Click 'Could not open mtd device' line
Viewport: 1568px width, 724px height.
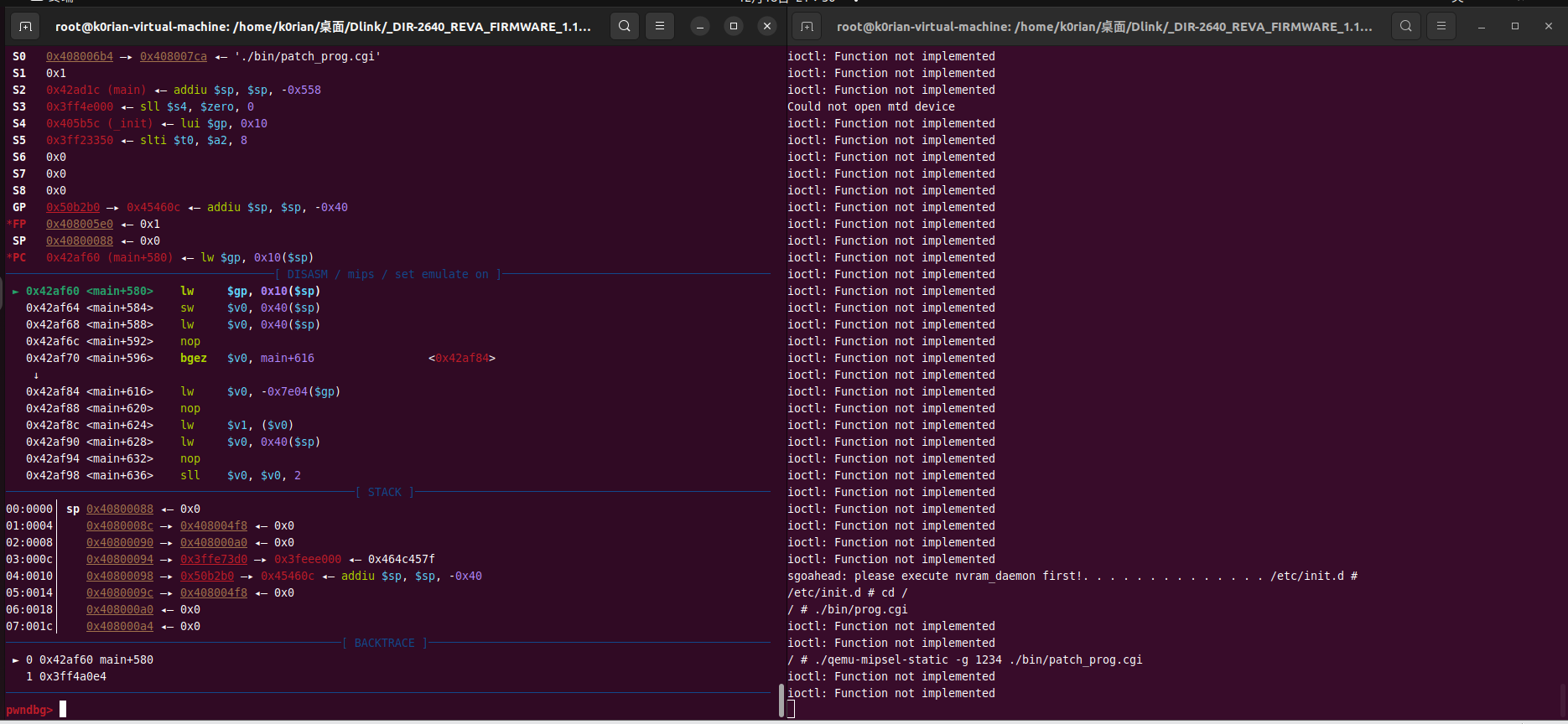(x=871, y=106)
